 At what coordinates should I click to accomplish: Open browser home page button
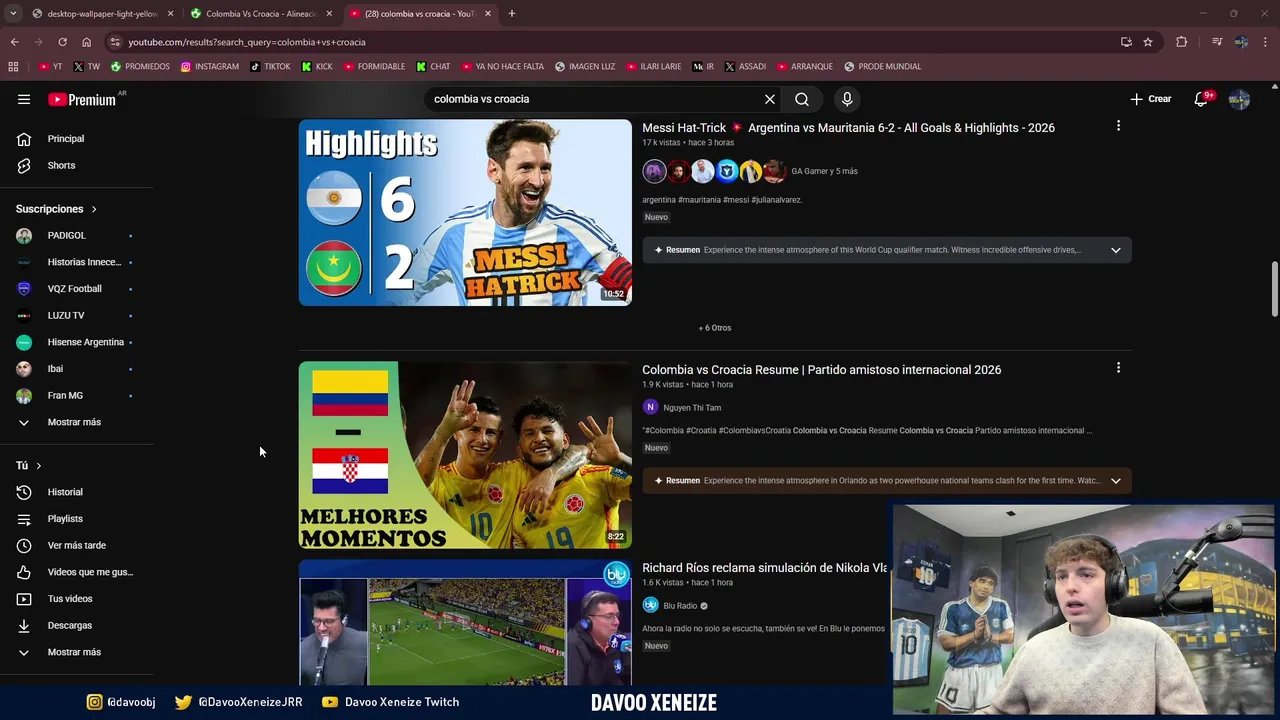[86, 42]
